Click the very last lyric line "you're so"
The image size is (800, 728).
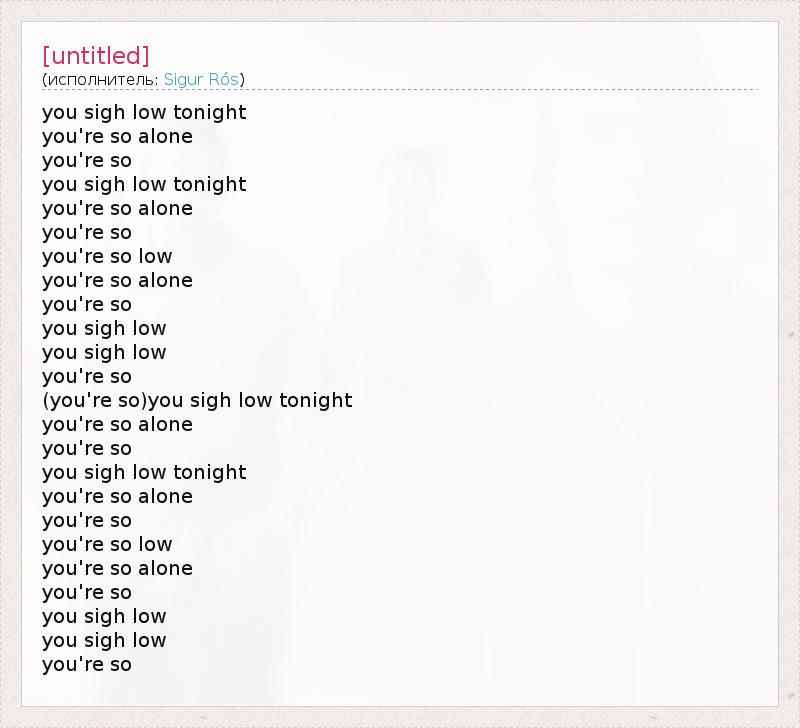87,664
